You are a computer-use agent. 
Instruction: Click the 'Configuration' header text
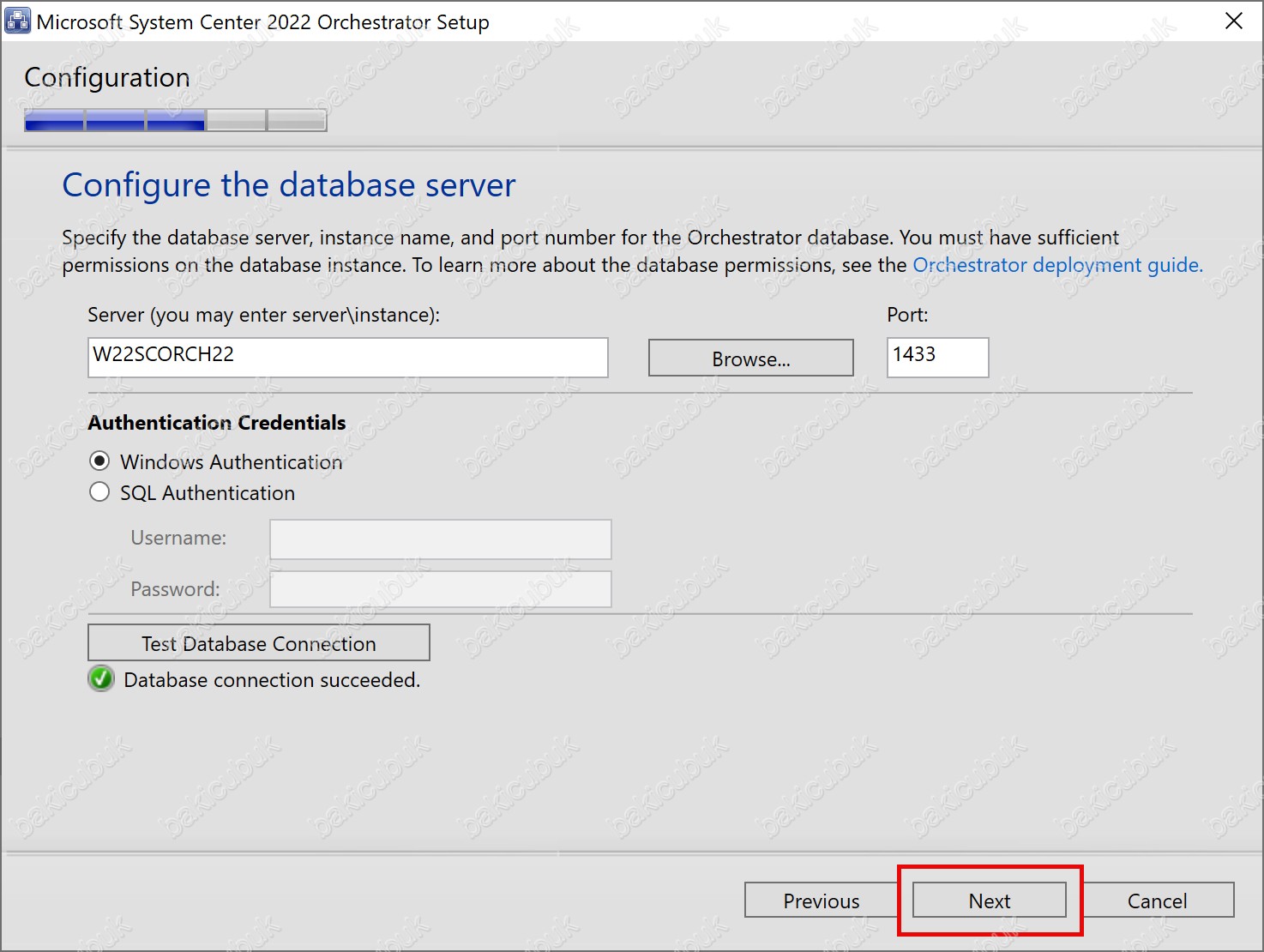click(x=107, y=78)
